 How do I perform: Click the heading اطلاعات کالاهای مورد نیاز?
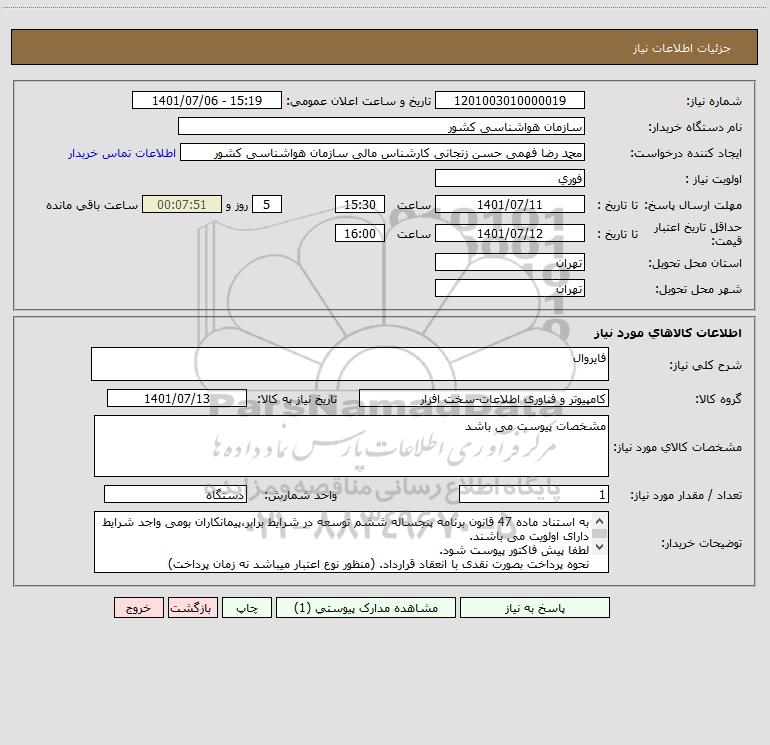pos(668,333)
